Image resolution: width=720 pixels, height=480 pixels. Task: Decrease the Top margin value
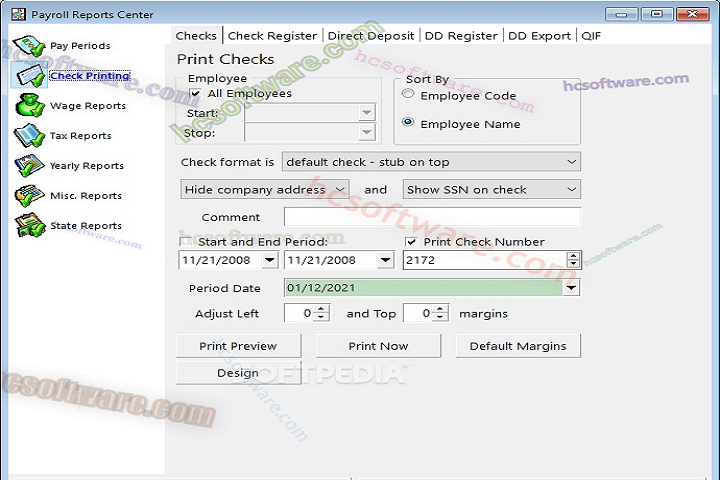(x=440, y=317)
